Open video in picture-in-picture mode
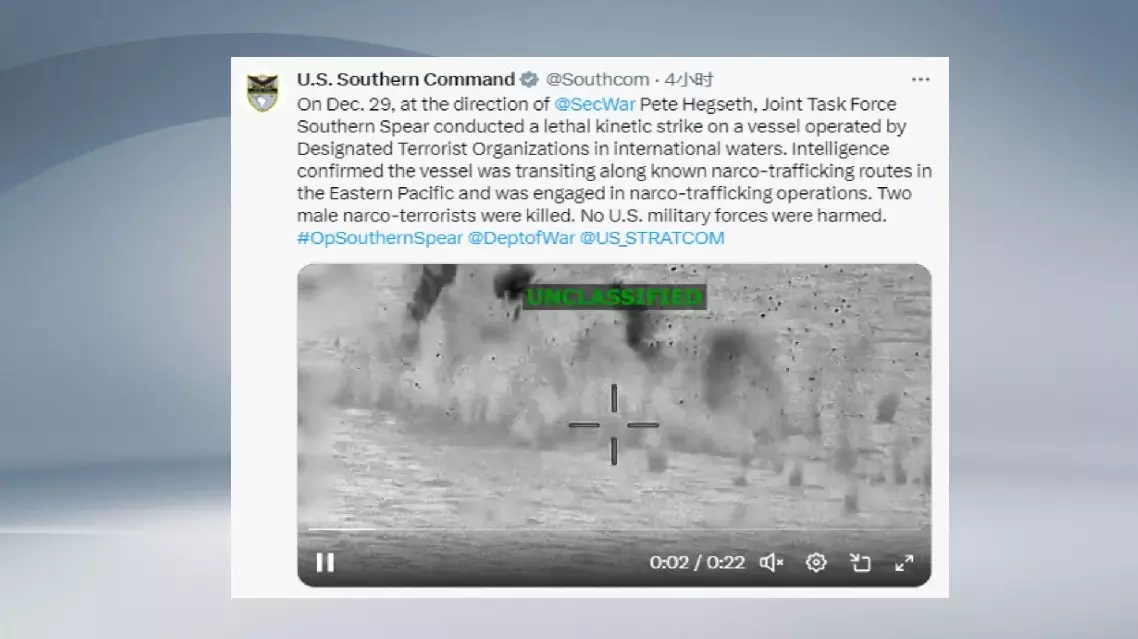This screenshot has height=639, width=1138. (x=860, y=563)
